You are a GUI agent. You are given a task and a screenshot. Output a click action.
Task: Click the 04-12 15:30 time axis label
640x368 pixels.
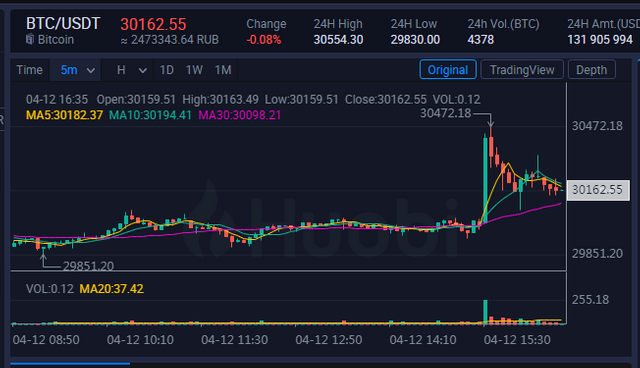[517, 340]
